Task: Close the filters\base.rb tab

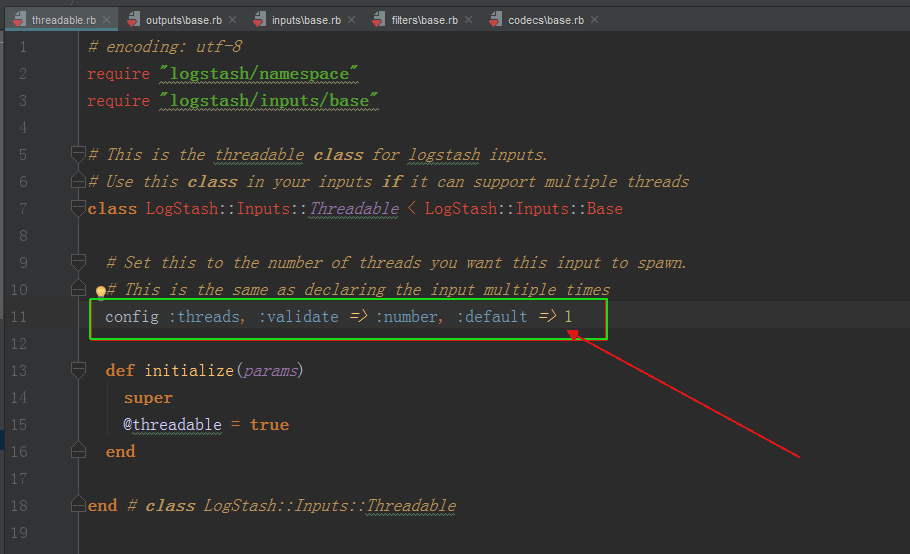Action: click(469, 20)
